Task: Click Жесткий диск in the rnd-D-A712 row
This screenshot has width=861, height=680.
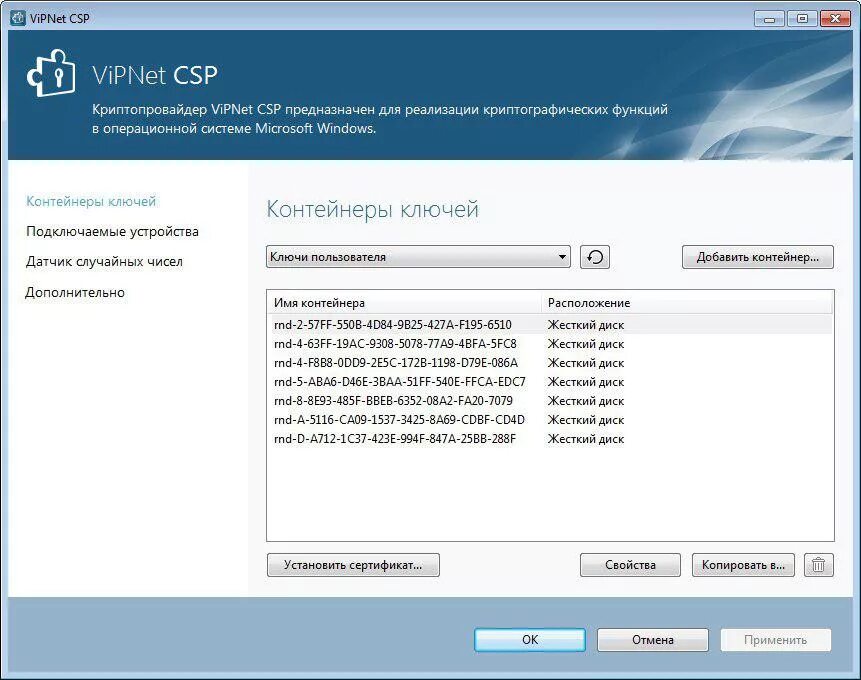Action: [x=586, y=439]
